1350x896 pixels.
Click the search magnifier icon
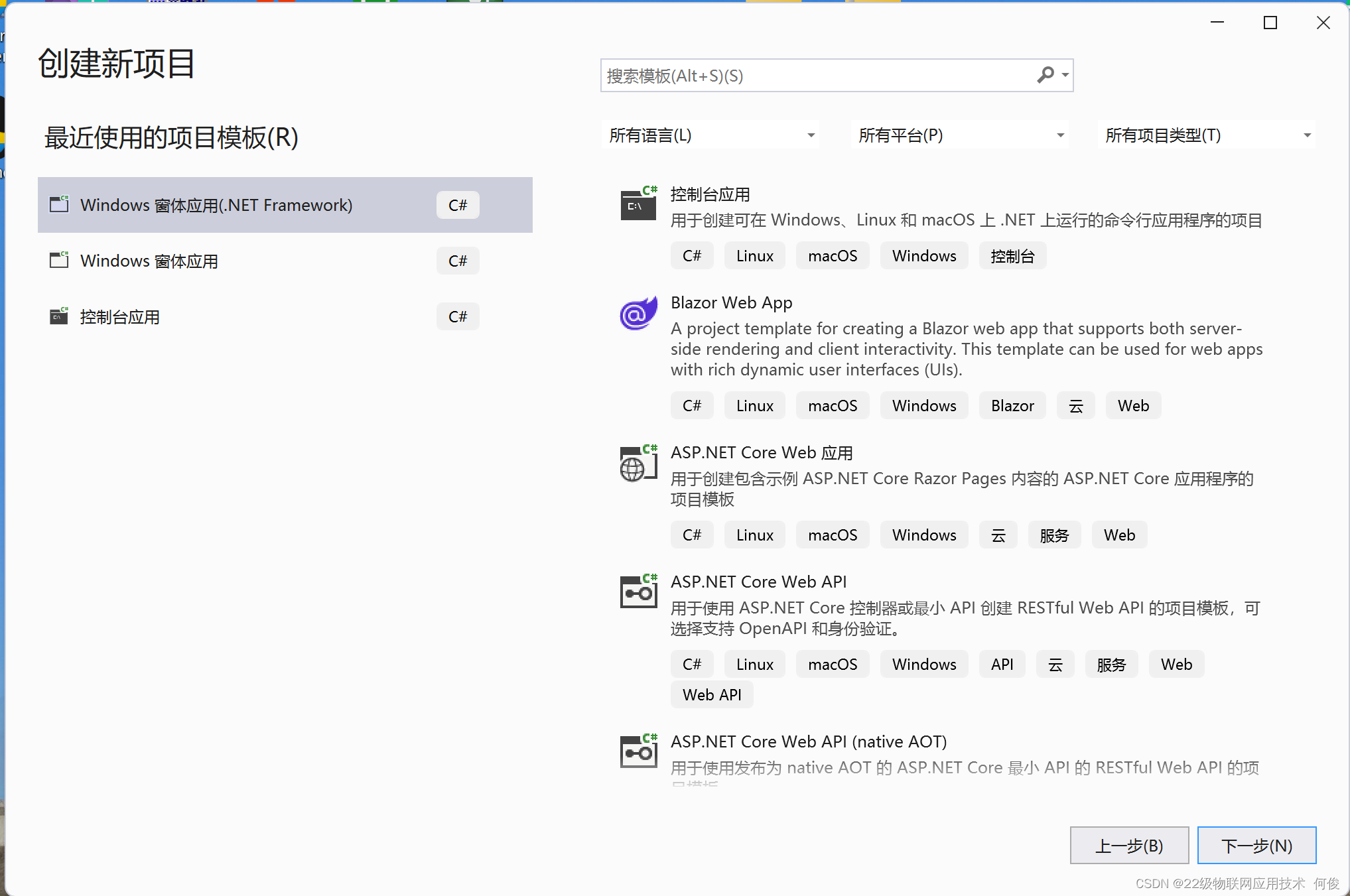click(1046, 75)
